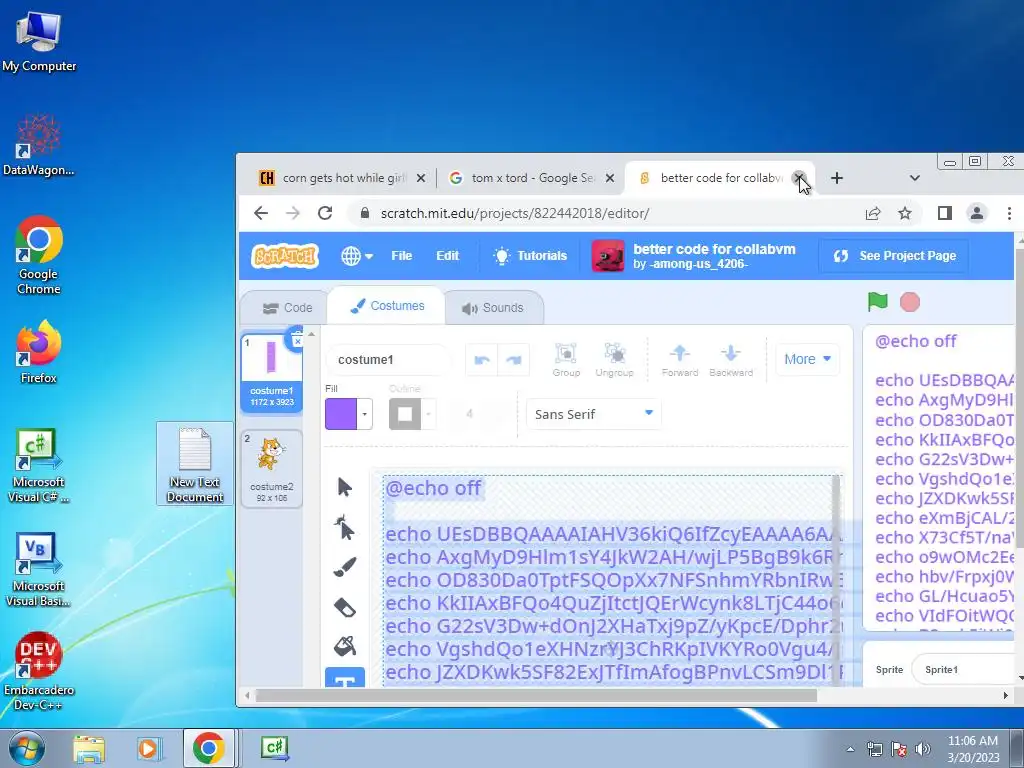Open Chrome three-dot menu
This screenshot has width=1024, height=768.
click(x=1009, y=213)
